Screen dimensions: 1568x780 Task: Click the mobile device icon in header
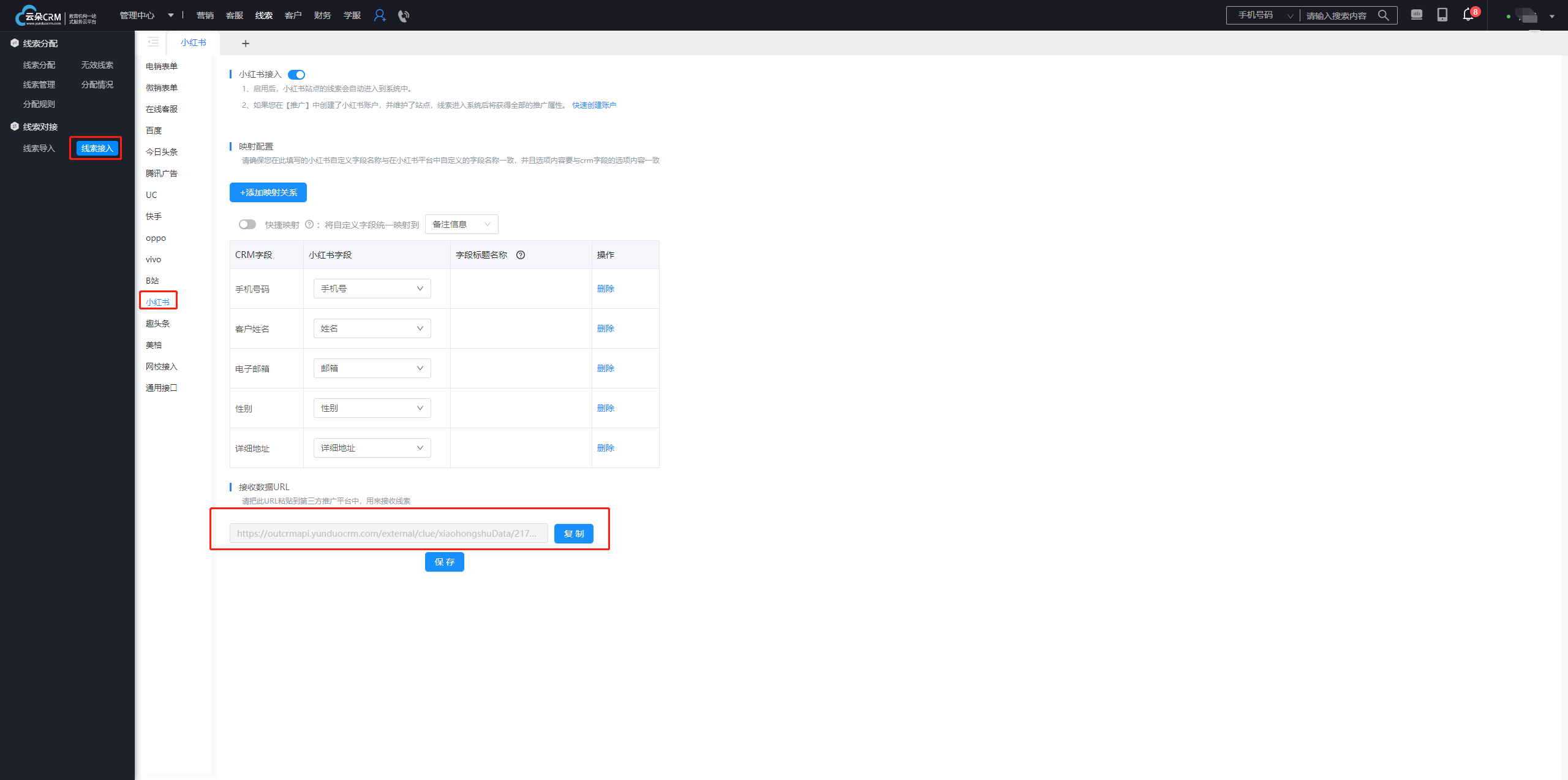(1442, 15)
